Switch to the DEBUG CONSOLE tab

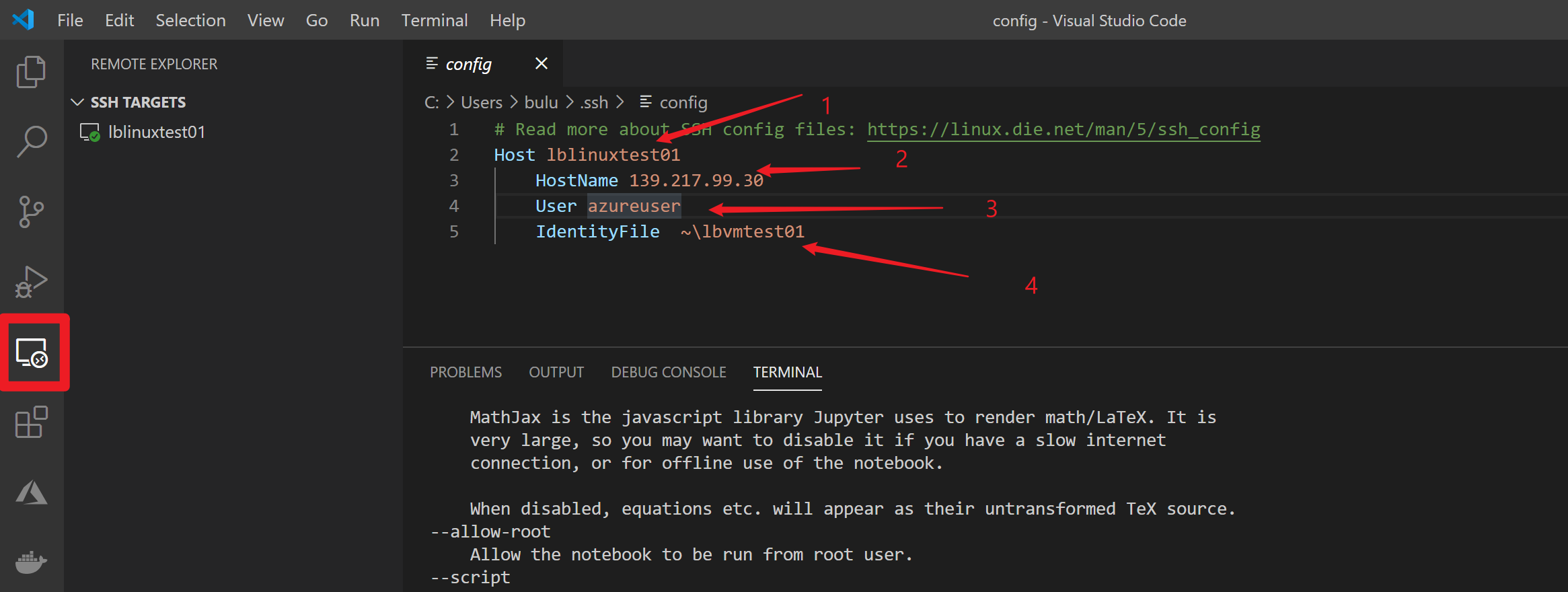(668, 373)
